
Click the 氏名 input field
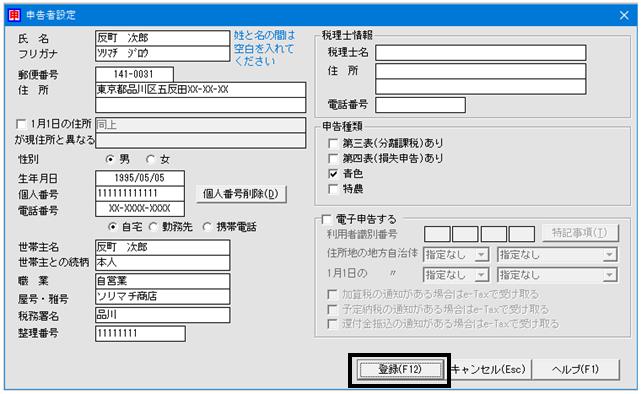163,38
